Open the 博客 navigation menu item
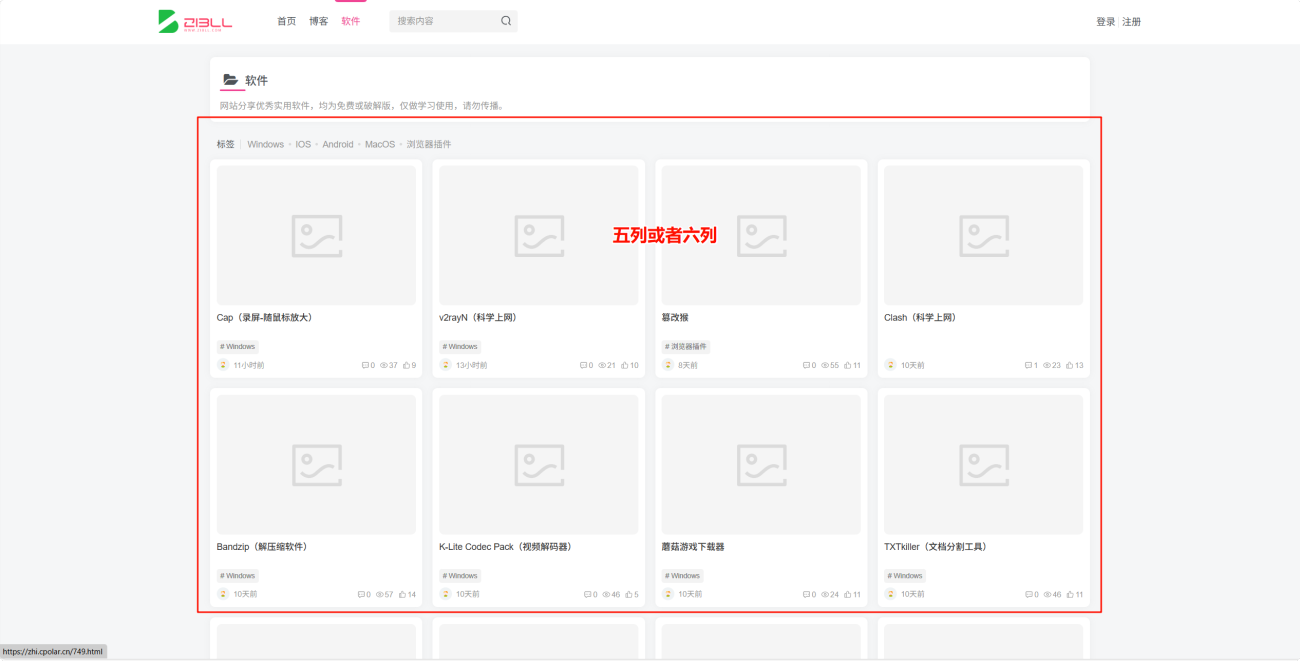Image resolution: width=1300 pixels, height=661 pixels. point(318,21)
